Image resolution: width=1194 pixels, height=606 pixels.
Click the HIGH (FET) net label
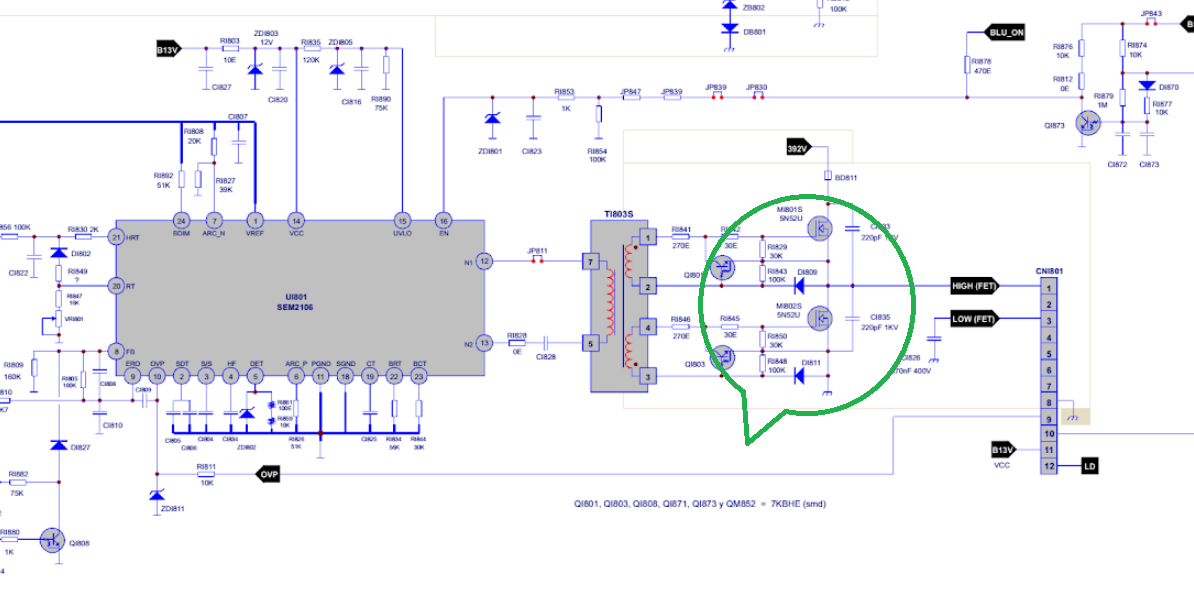point(975,286)
